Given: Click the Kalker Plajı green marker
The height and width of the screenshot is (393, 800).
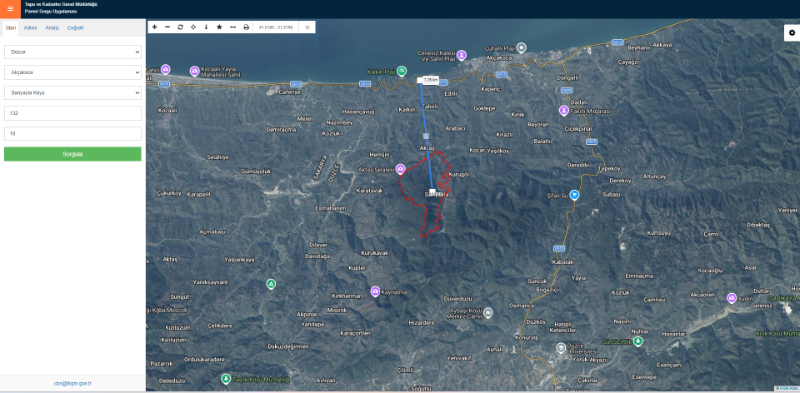Looking at the screenshot, I should pyautogui.click(x=402, y=71).
